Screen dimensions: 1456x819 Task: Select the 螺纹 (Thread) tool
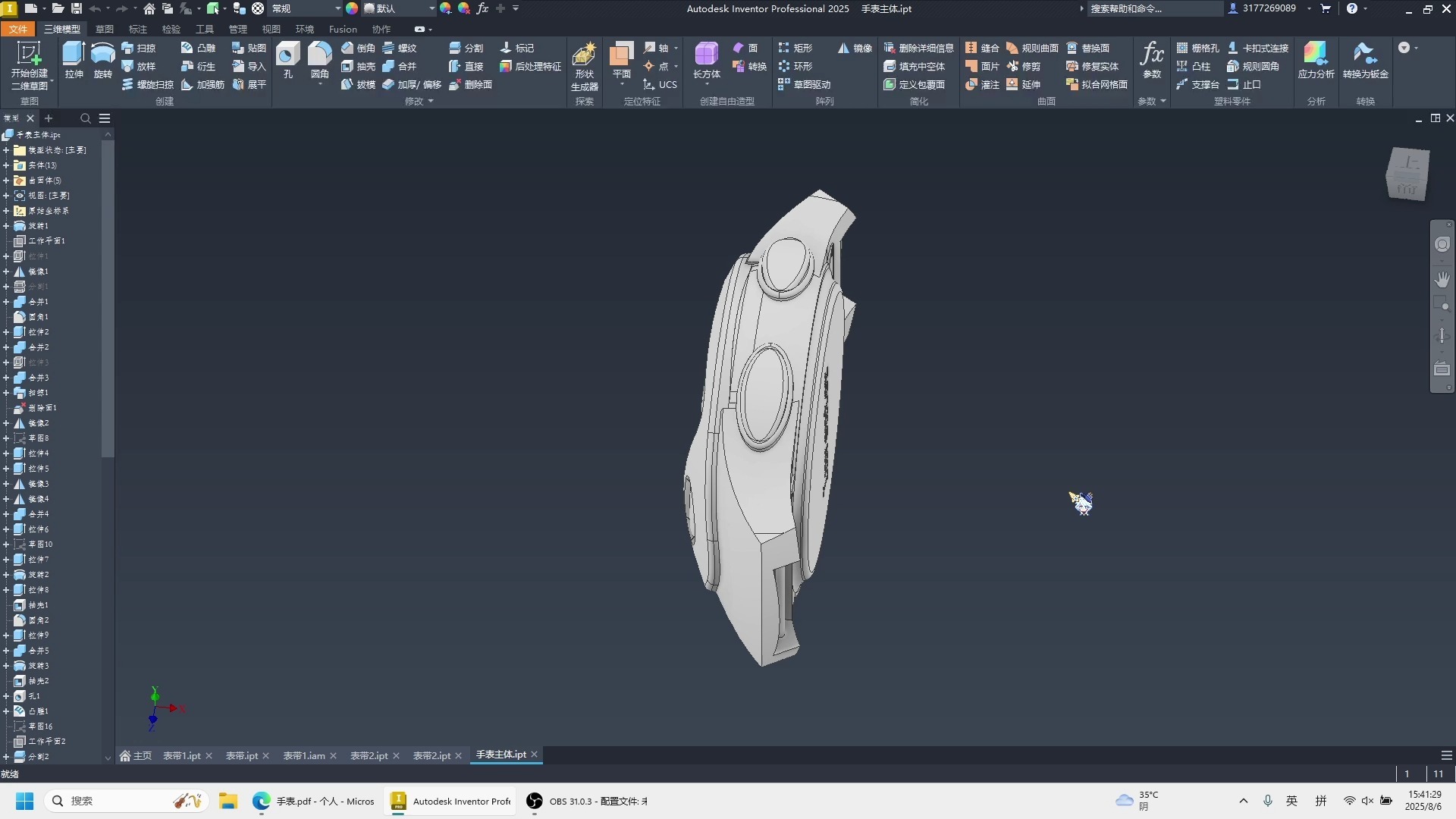(400, 48)
